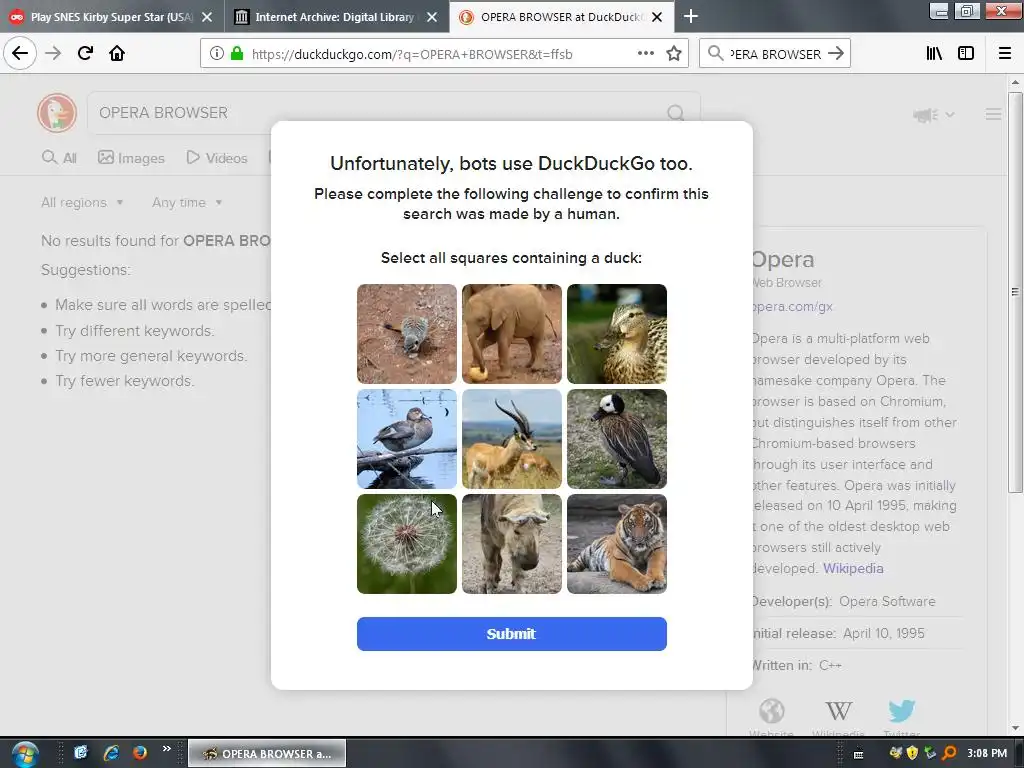Select the dandelion image square
This screenshot has height=768, width=1024.
pos(407,544)
